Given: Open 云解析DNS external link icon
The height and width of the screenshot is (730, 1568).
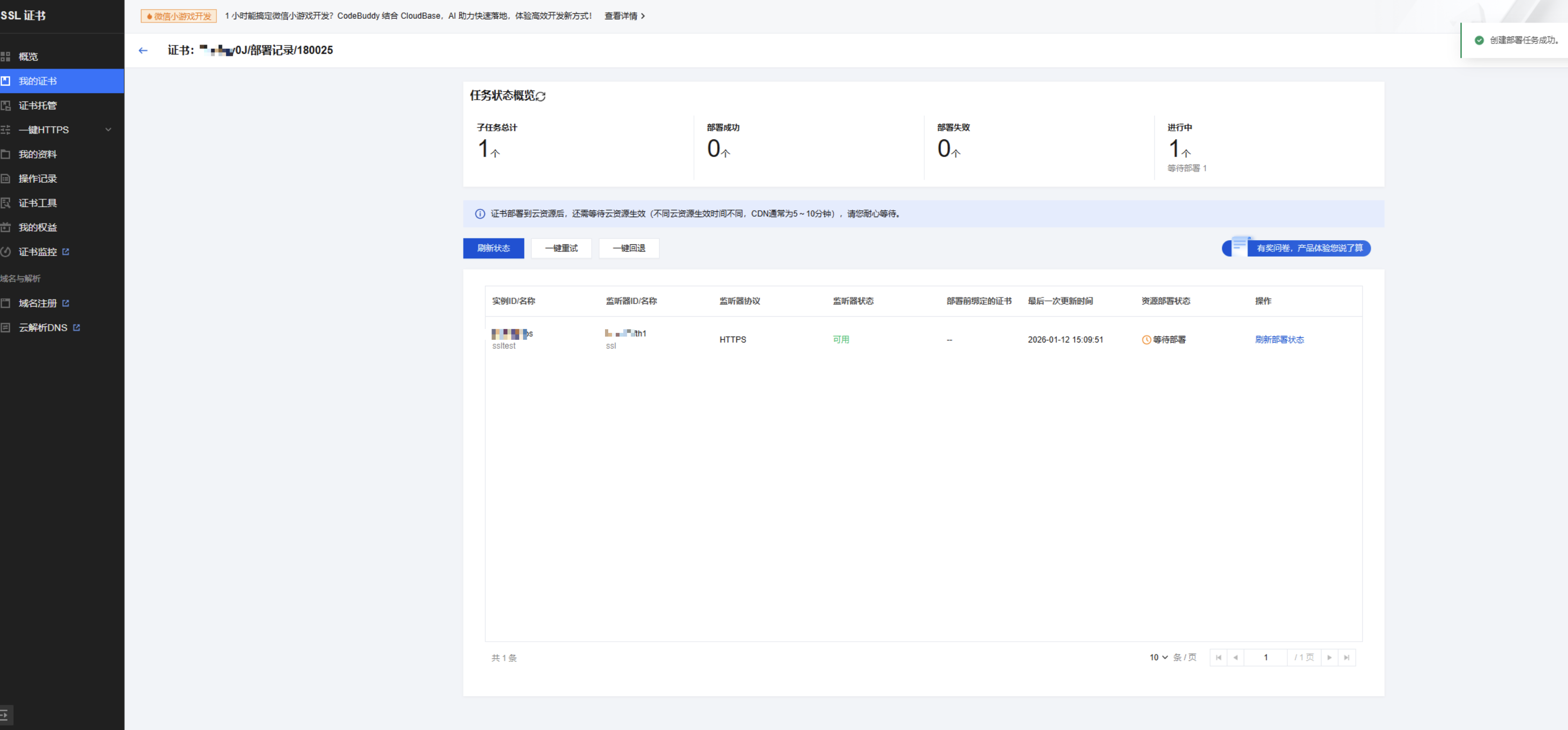Looking at the screenshot, I should click(x=76, y=327).
